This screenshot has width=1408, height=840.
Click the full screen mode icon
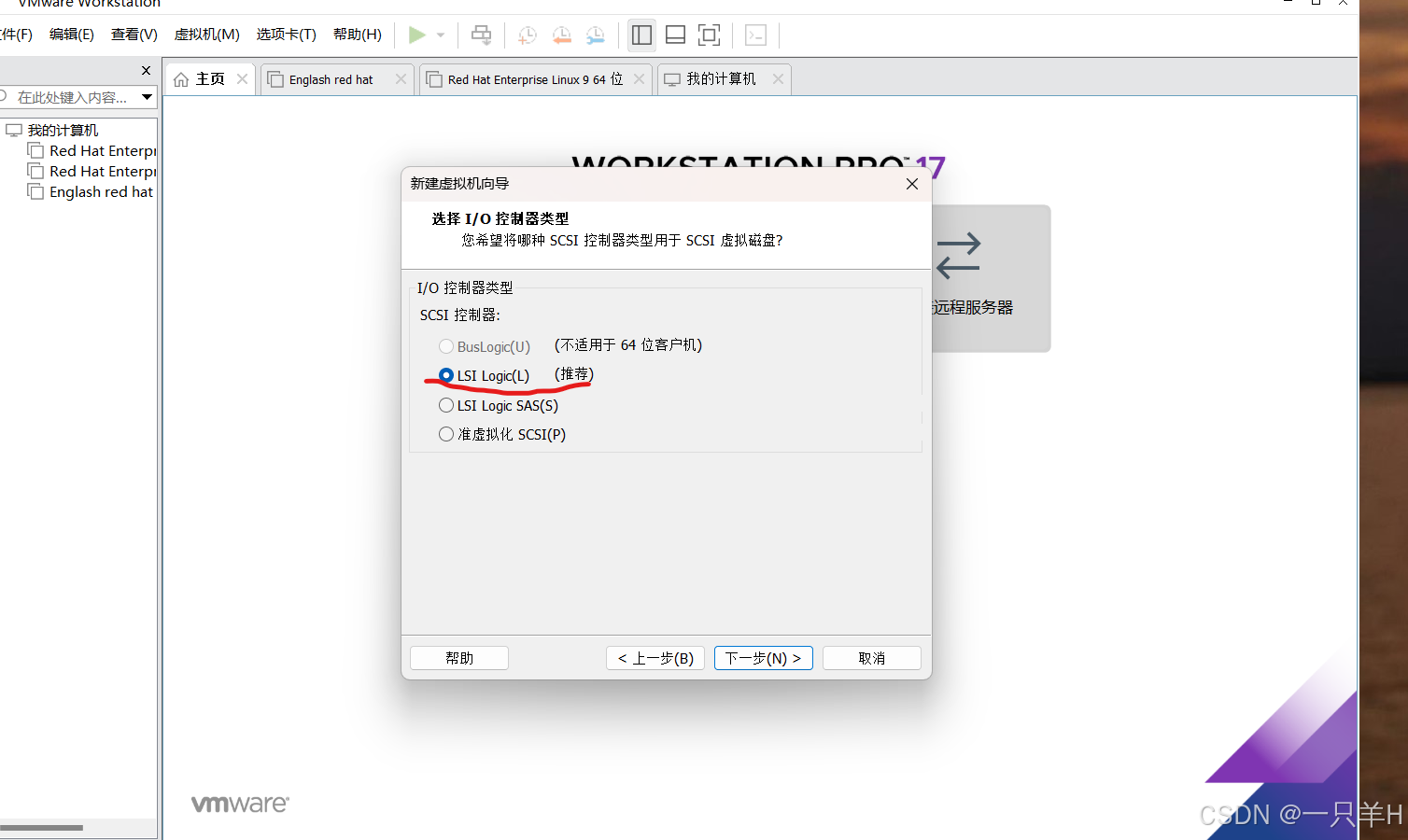pyautogui.click(x=709, y=35)
